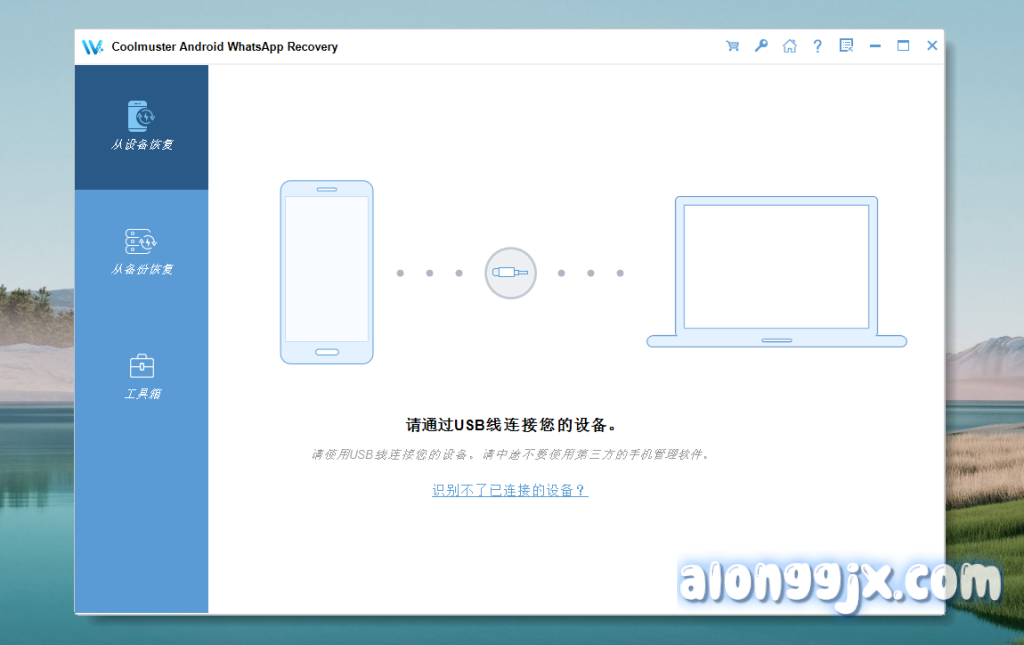
Task: Maximize the Coolmuster window
Action: [903, 46]
